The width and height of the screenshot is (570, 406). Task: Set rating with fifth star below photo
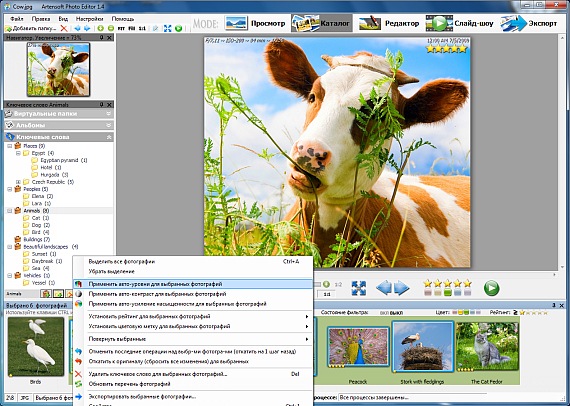click(x=467, y=283)
